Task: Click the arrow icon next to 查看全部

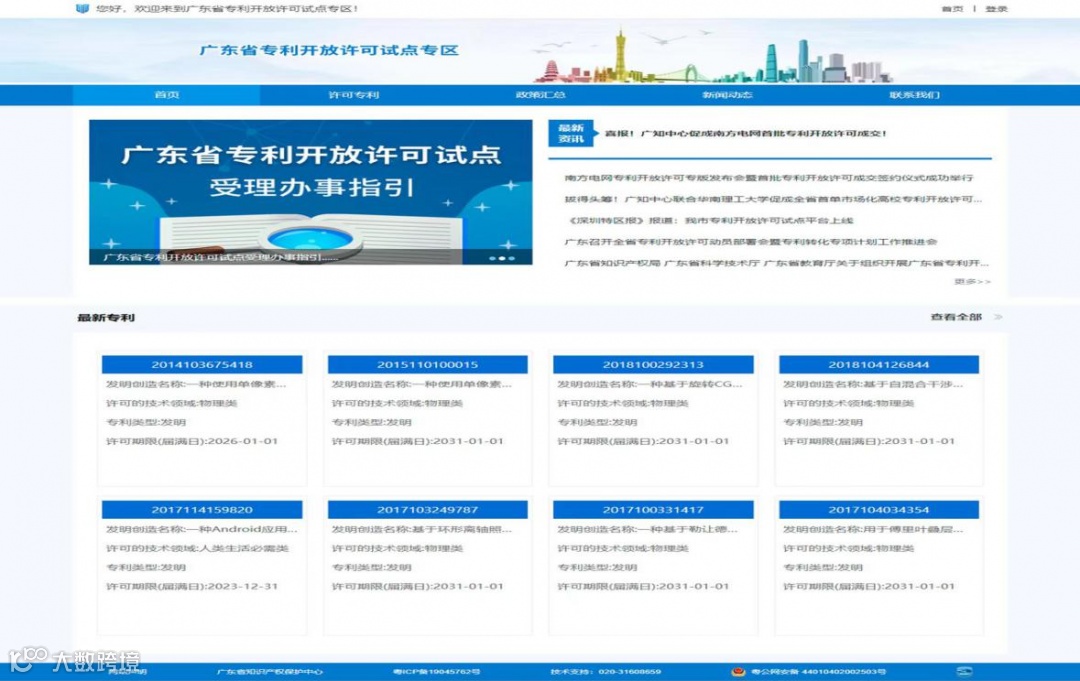Action: (998, 317)
